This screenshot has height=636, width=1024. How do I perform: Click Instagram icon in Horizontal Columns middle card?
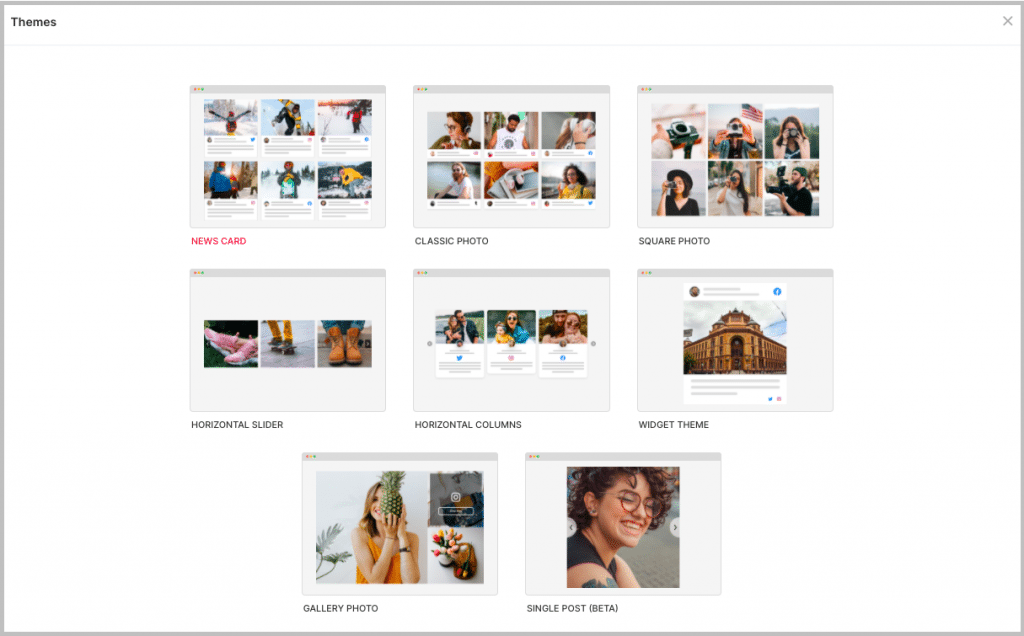tap(511, 357)
